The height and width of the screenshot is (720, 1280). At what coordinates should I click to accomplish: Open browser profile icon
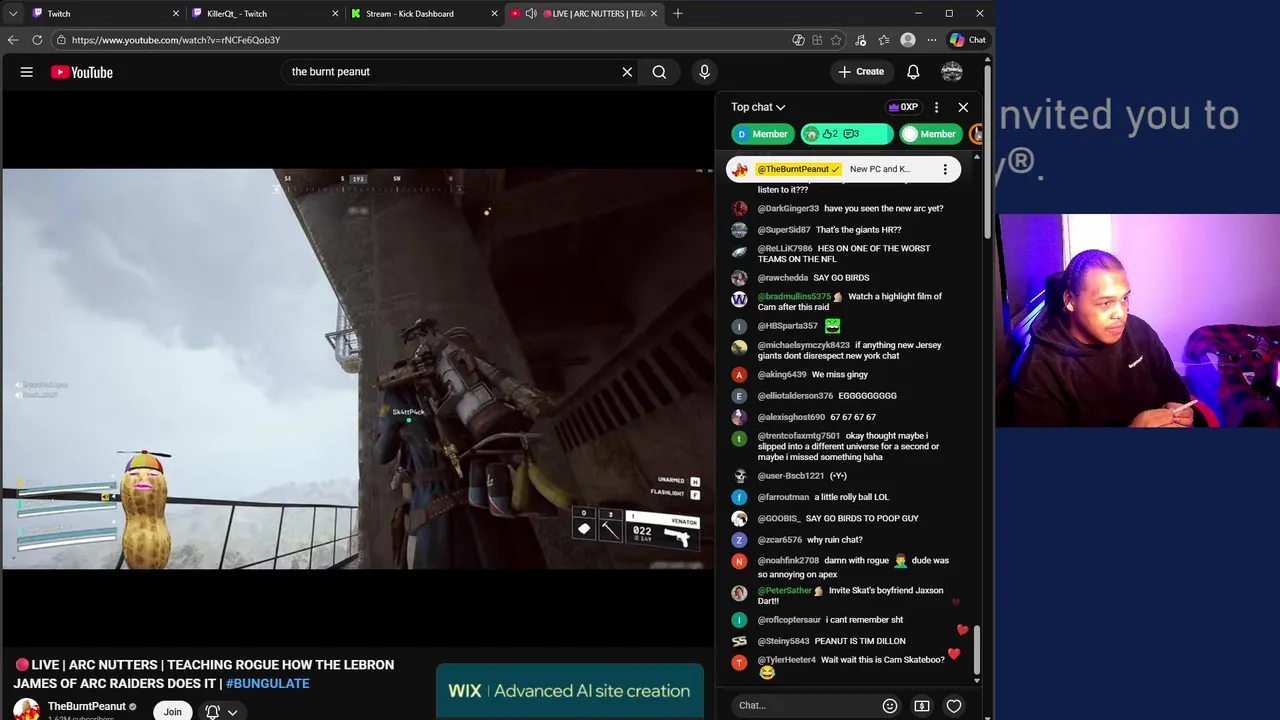[908, 40]
